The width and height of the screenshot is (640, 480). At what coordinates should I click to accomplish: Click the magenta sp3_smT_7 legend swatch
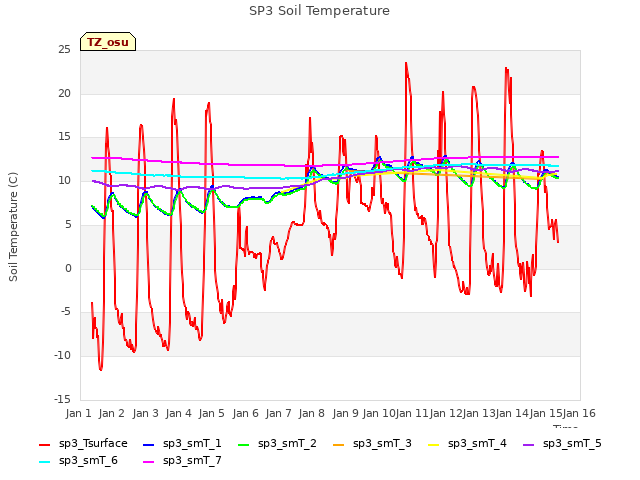(149, 462)
